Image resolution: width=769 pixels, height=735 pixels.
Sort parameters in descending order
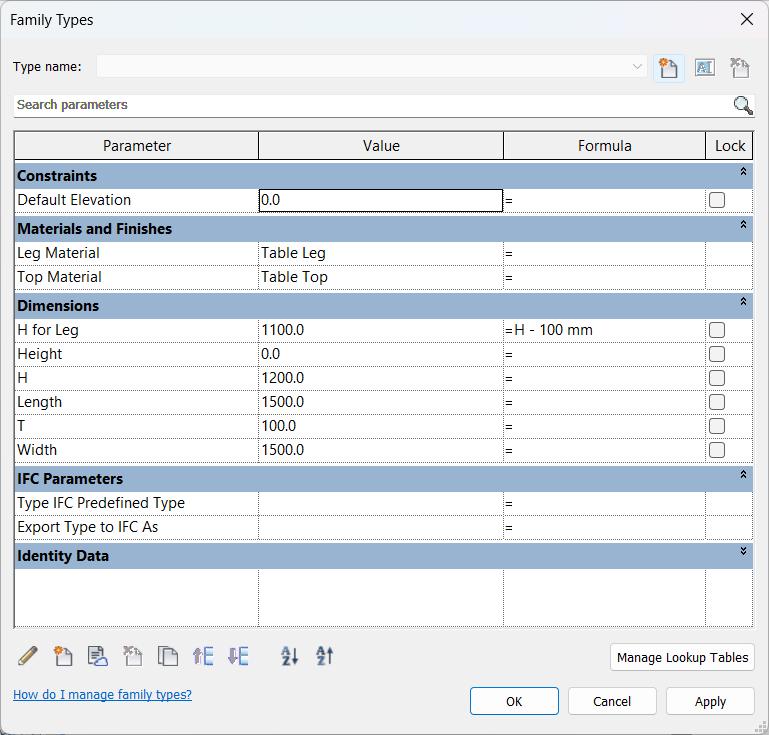click(325, 656)
